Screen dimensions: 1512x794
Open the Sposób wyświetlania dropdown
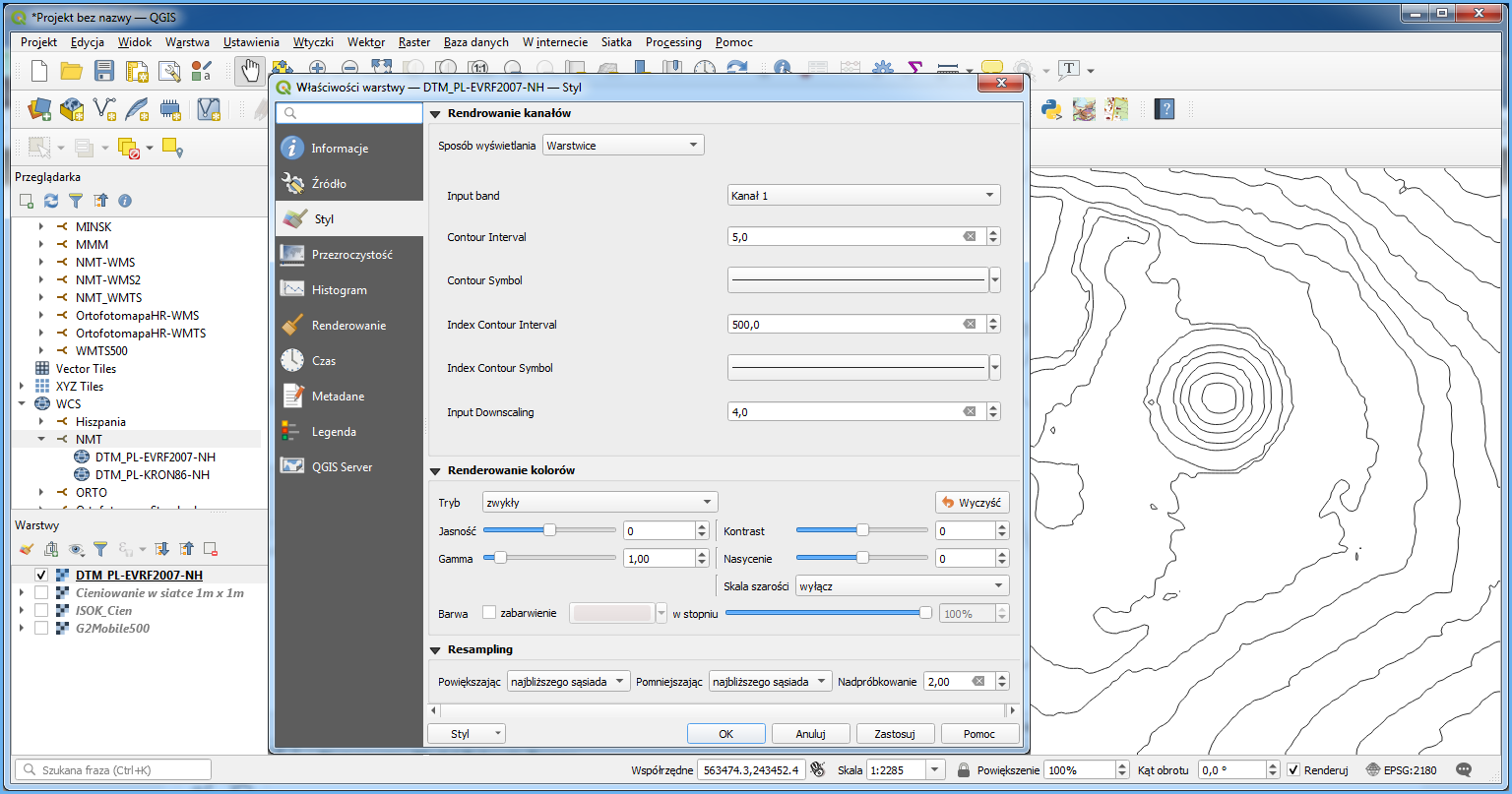[x=623, y=146]
